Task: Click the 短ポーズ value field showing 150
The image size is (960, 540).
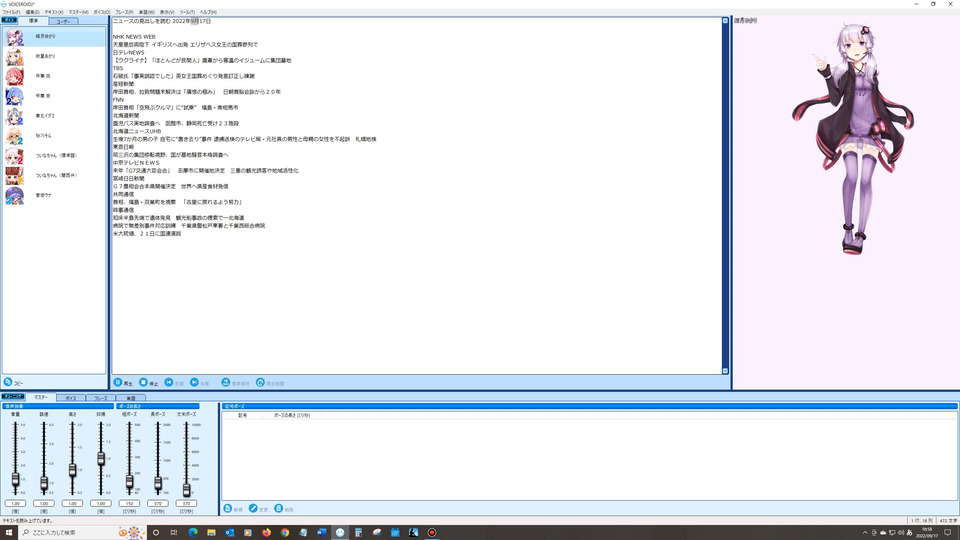Action: 129,503
